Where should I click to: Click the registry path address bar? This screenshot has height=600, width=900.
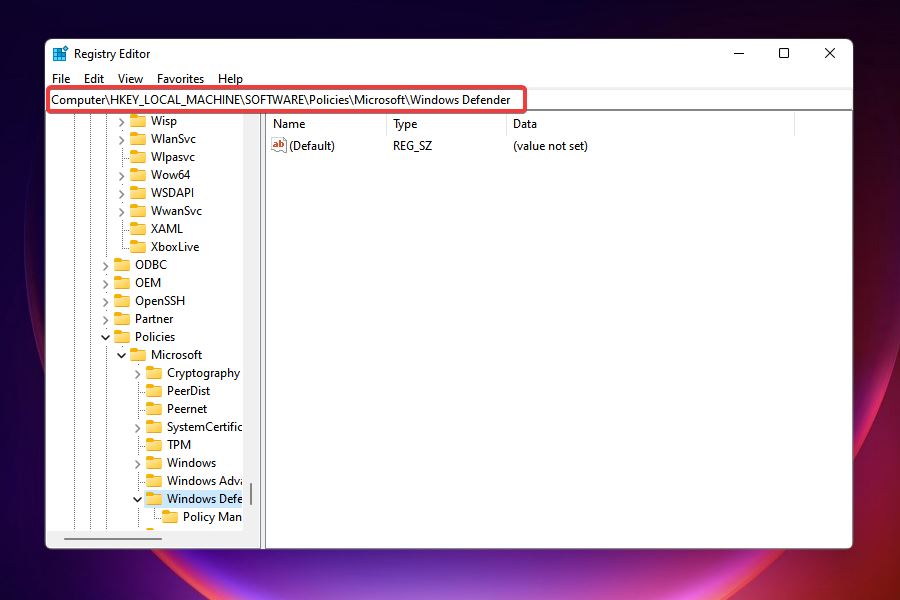coord(286,99)
